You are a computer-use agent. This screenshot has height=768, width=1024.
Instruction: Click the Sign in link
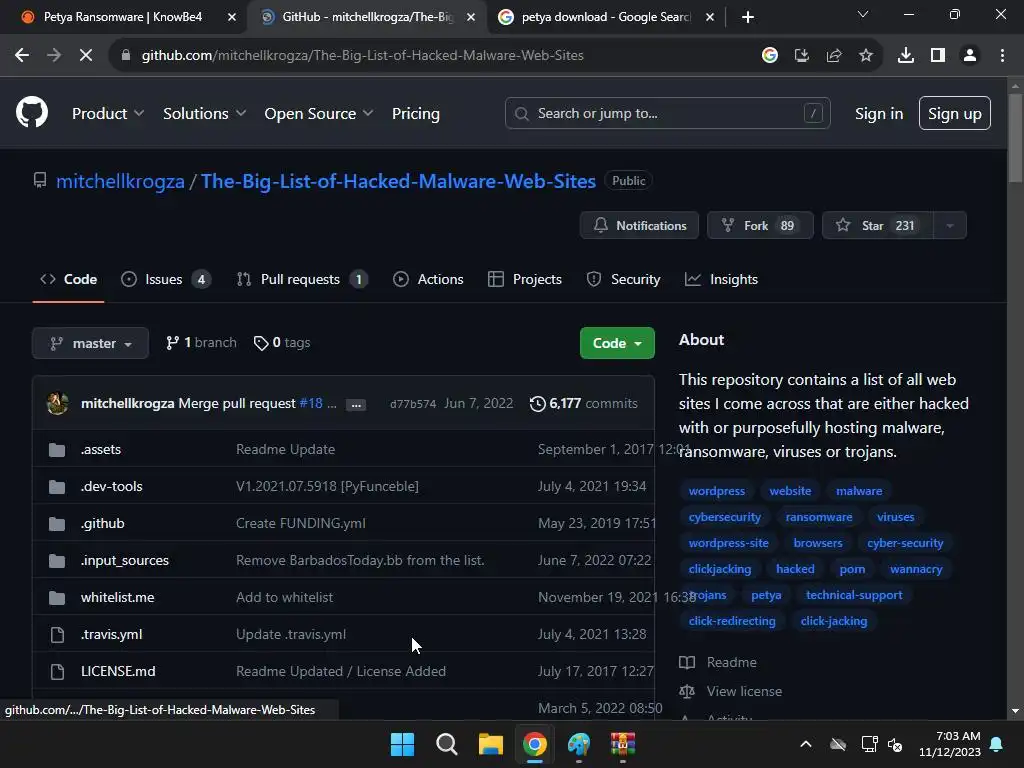(879, 114)
